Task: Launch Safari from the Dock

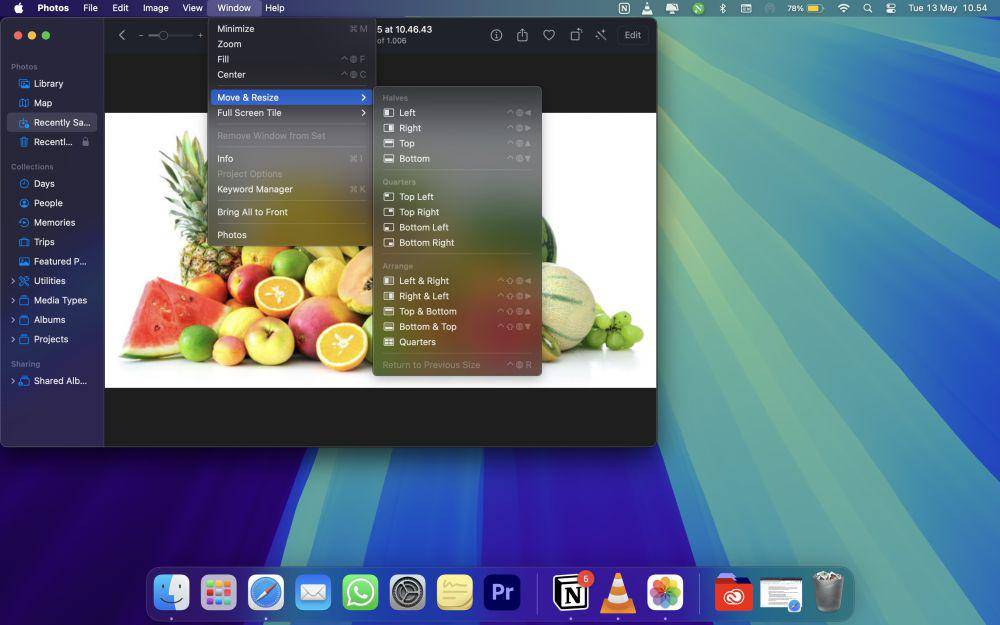Action: [x=266, y=592]
